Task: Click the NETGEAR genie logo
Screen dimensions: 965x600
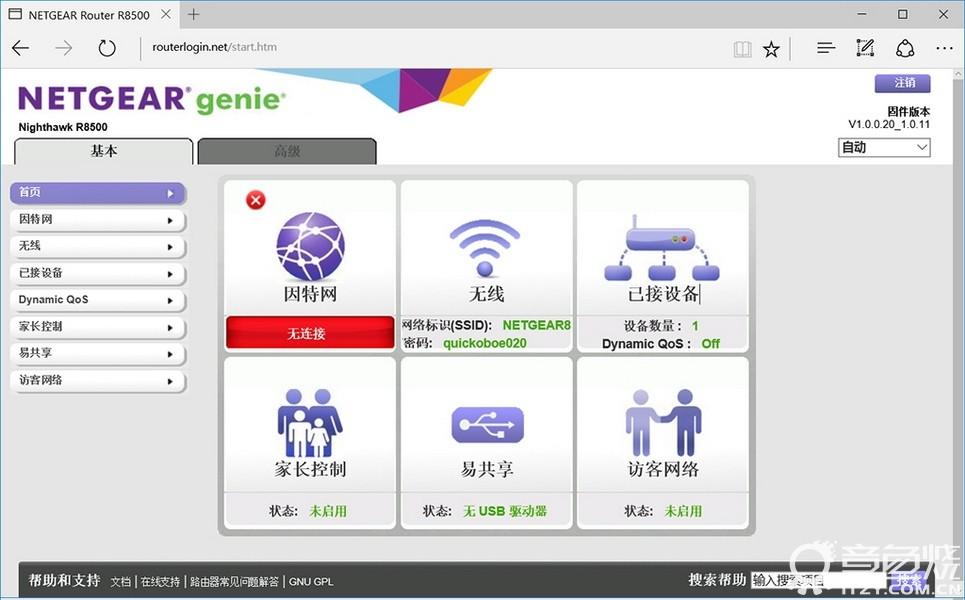Action: (152, 99)
